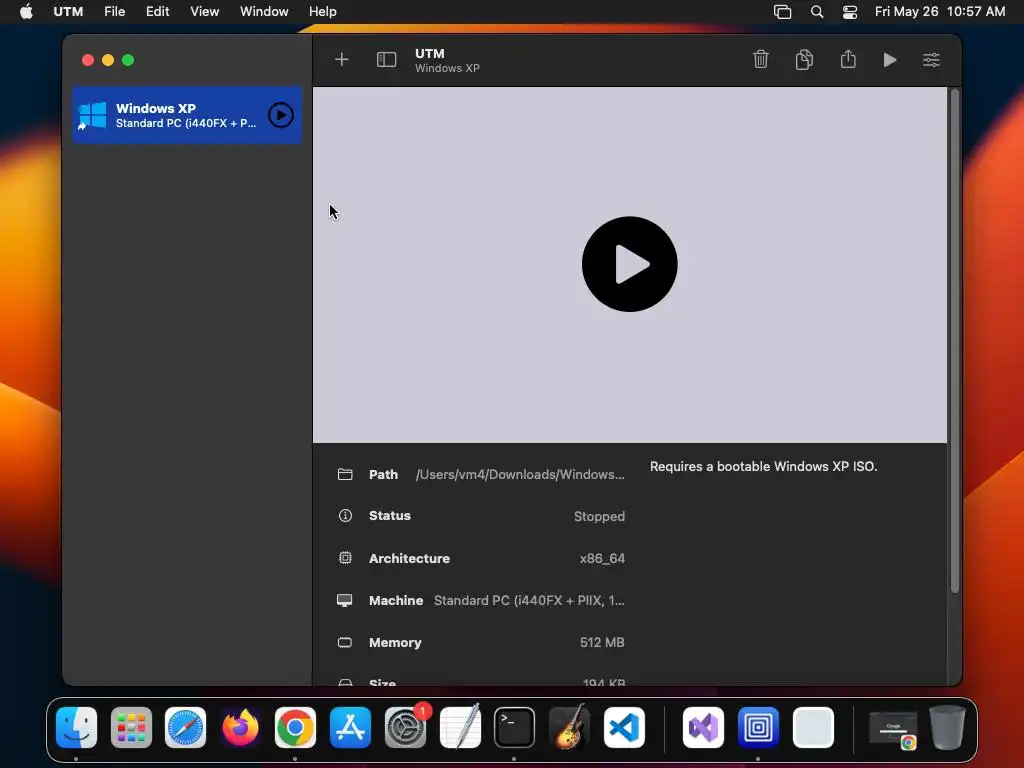Share the VM with share icon
This screenshot has height=768, width=1024.
848,59
